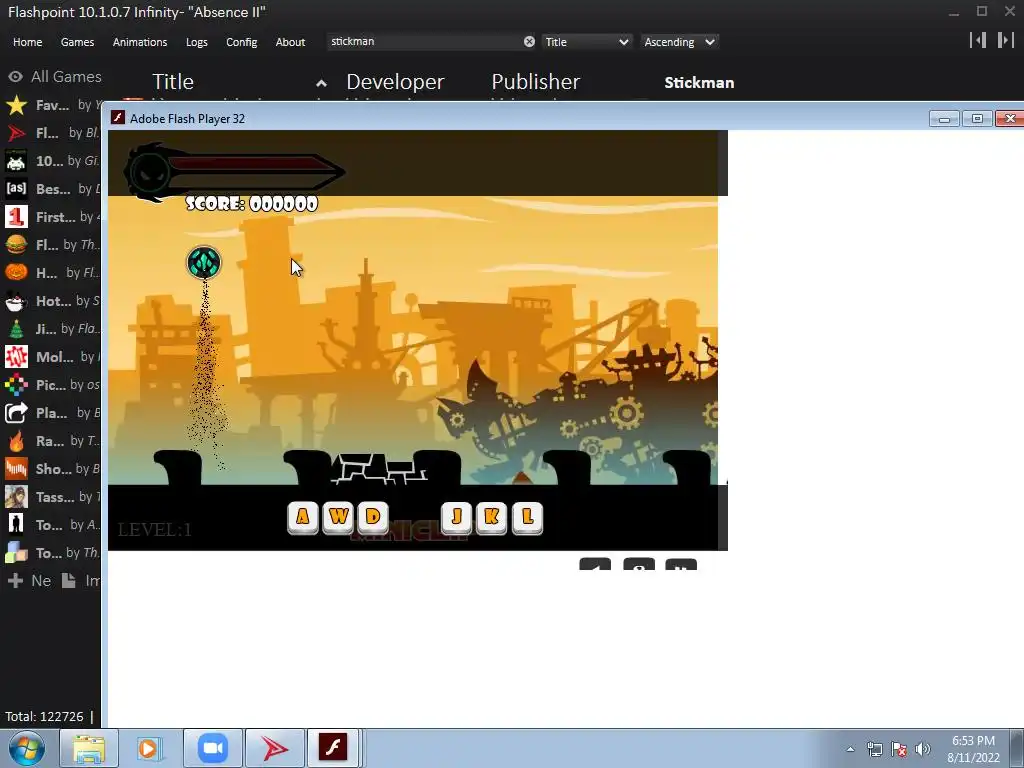This screenshot has width=1024, height=768.
Task: Click the volume speaker tray icon
Action: (923, 749)
